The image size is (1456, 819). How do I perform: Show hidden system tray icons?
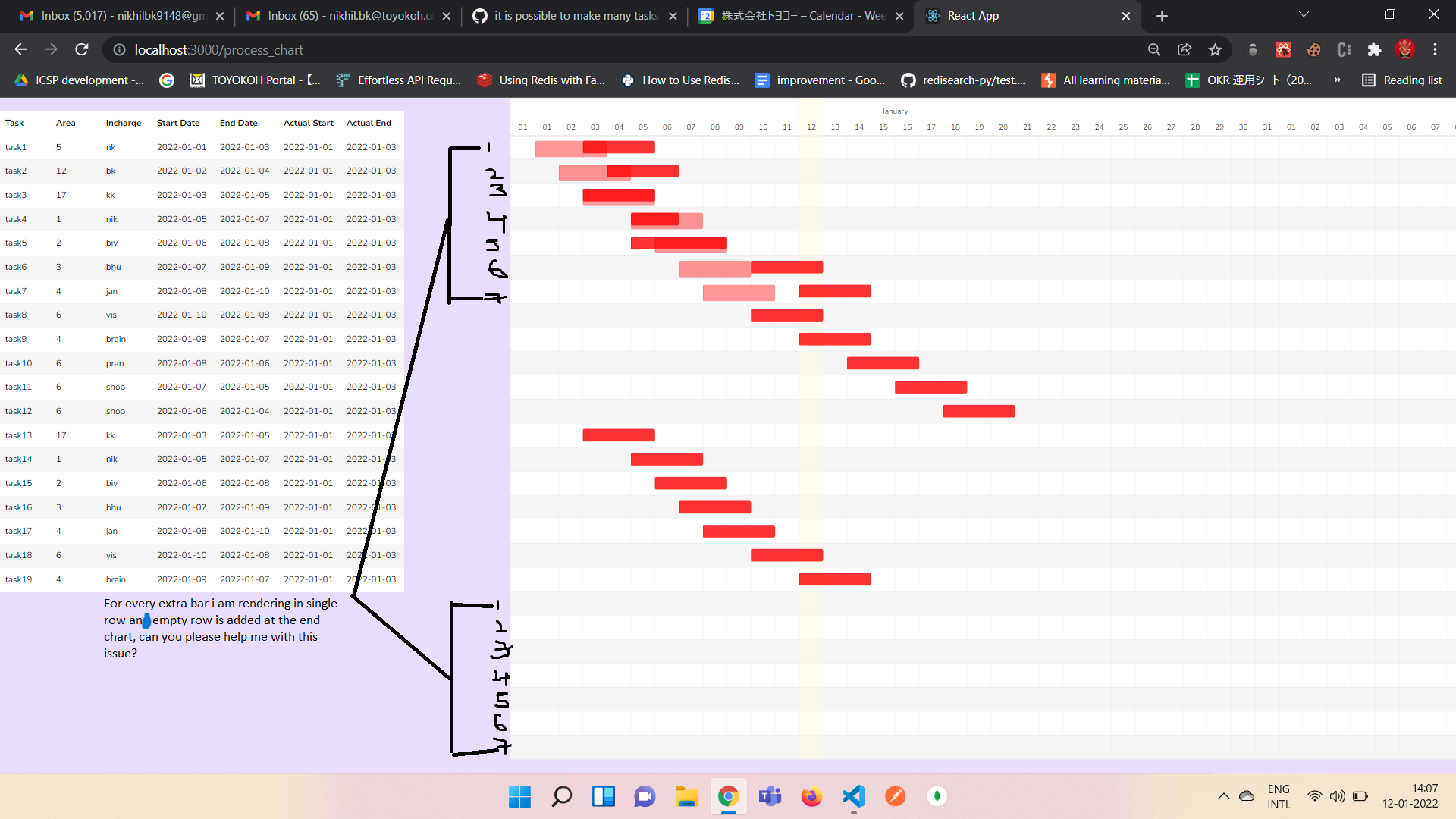[x=1223, y=796]
